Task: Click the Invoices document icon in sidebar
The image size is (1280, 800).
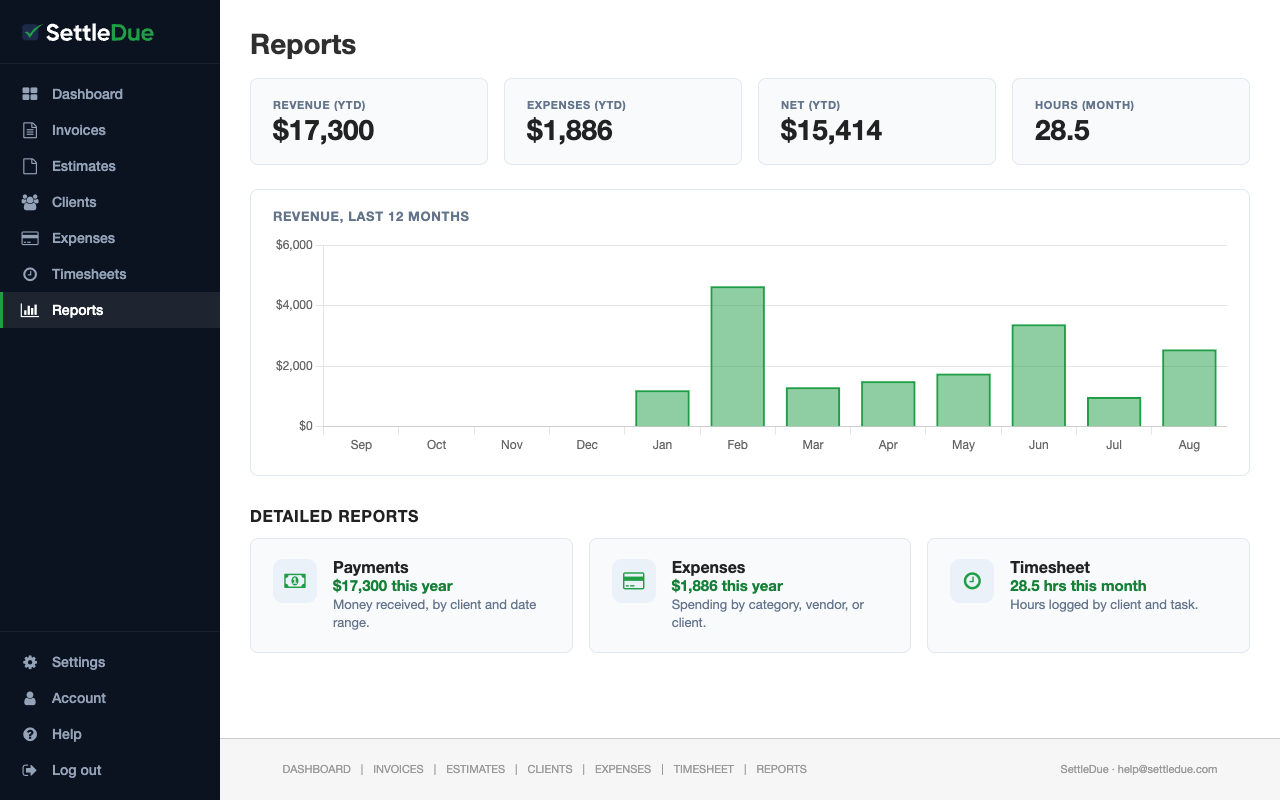Action: pos(30,130)
